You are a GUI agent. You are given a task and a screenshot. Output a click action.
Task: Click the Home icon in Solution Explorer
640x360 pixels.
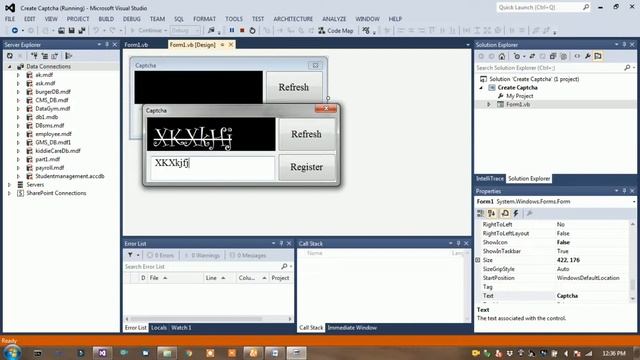coord(502,56)
